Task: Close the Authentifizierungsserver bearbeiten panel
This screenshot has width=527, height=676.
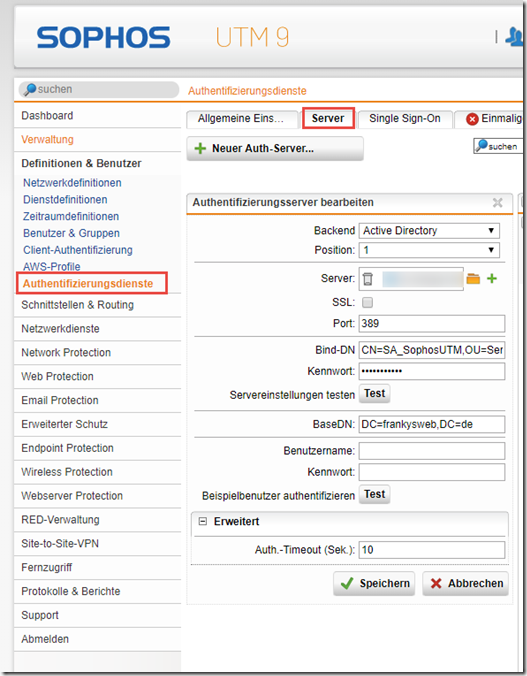Action: pyautogui.click(x=498, y=203)
